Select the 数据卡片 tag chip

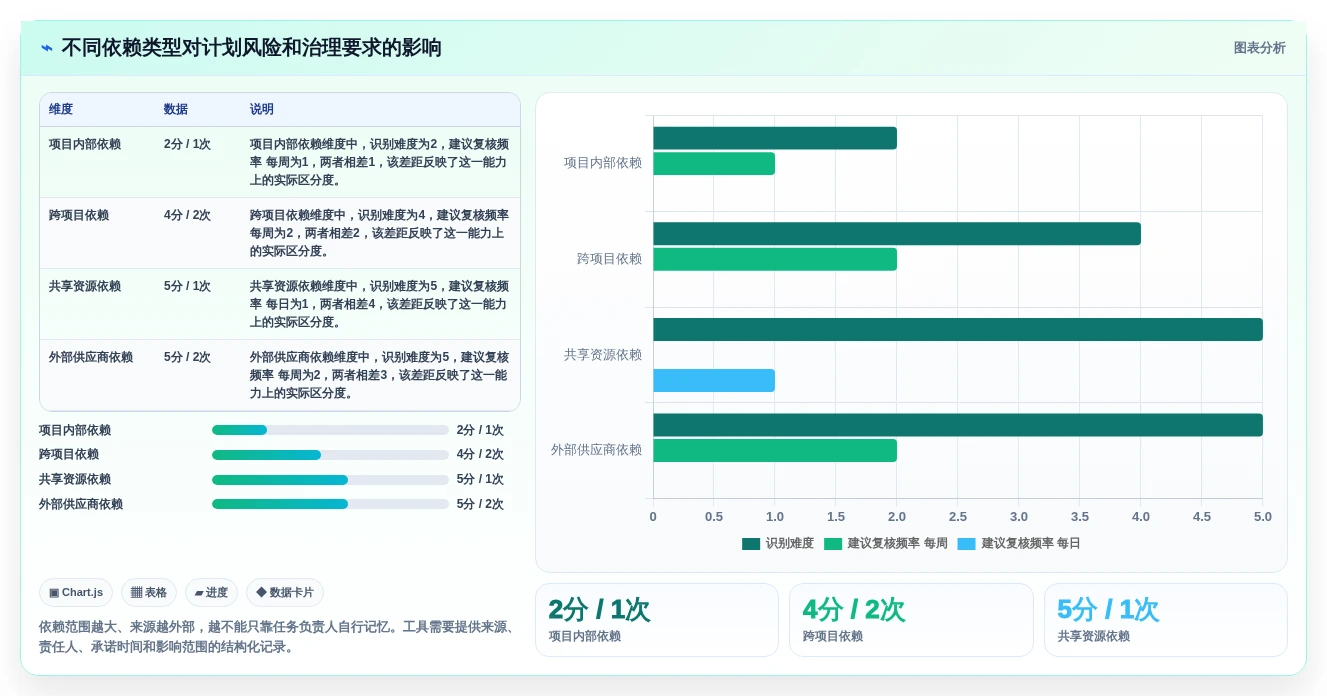(x=285, y=592)
